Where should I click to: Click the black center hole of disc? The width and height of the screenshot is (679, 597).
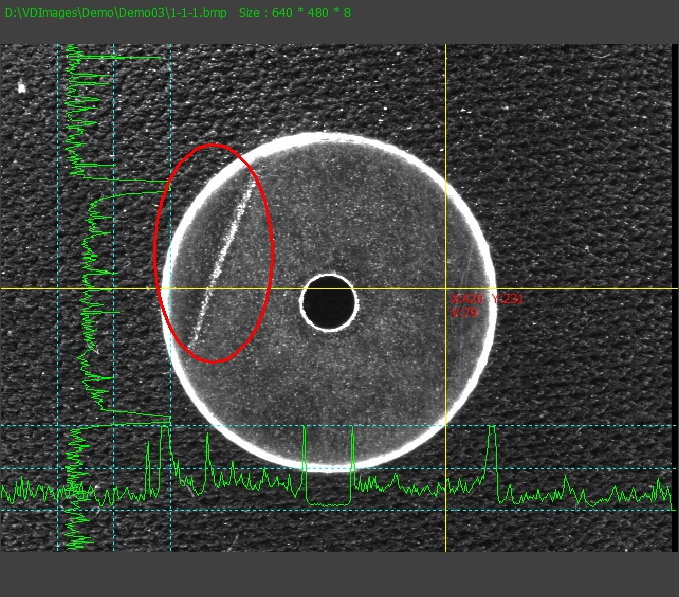(329, 302)
